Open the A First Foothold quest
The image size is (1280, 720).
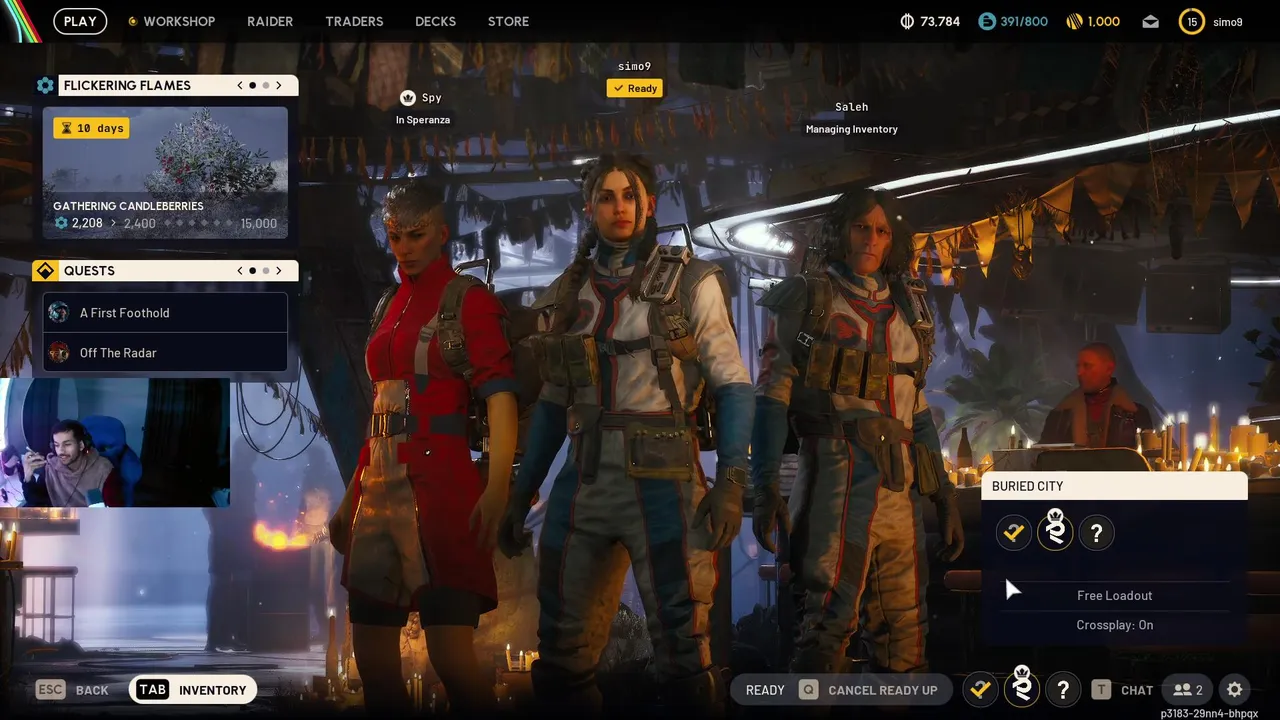click(165, 313)
